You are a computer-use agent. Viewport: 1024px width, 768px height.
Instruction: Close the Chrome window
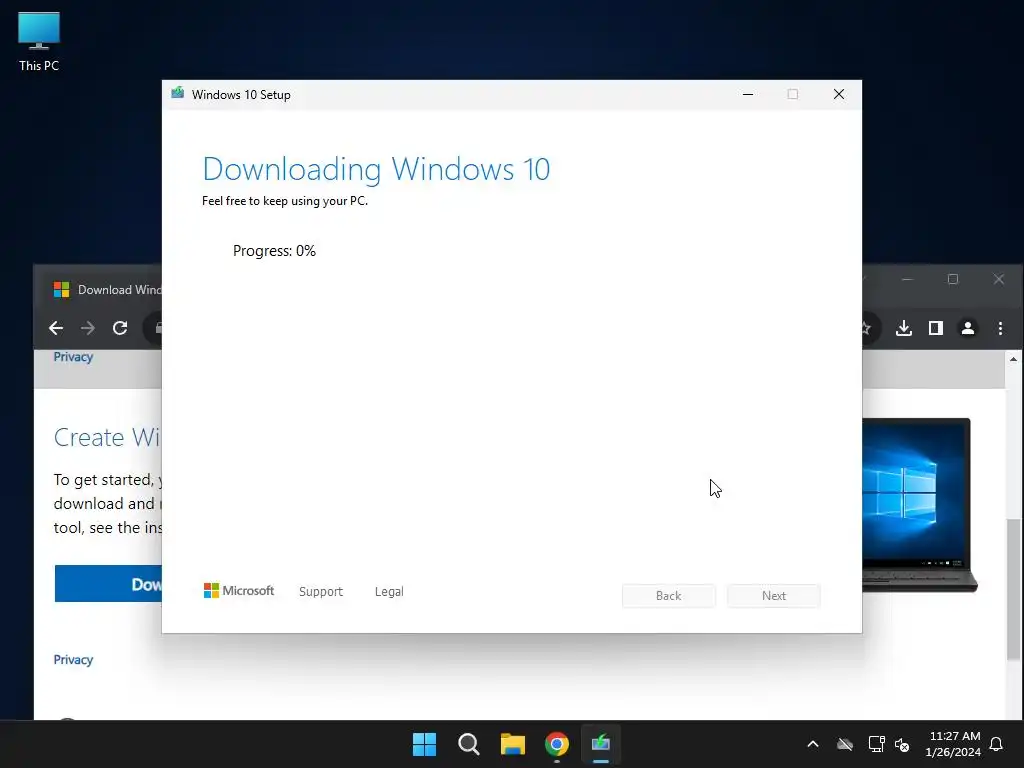(x=999, y=279)
